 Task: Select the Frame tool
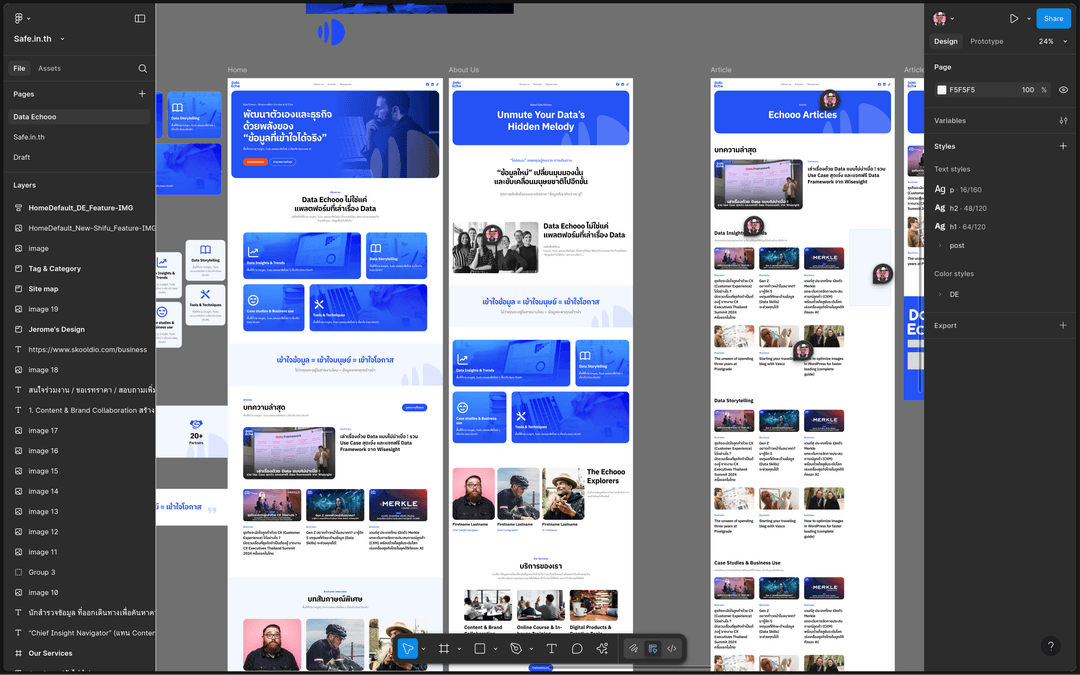click(444, 648)
